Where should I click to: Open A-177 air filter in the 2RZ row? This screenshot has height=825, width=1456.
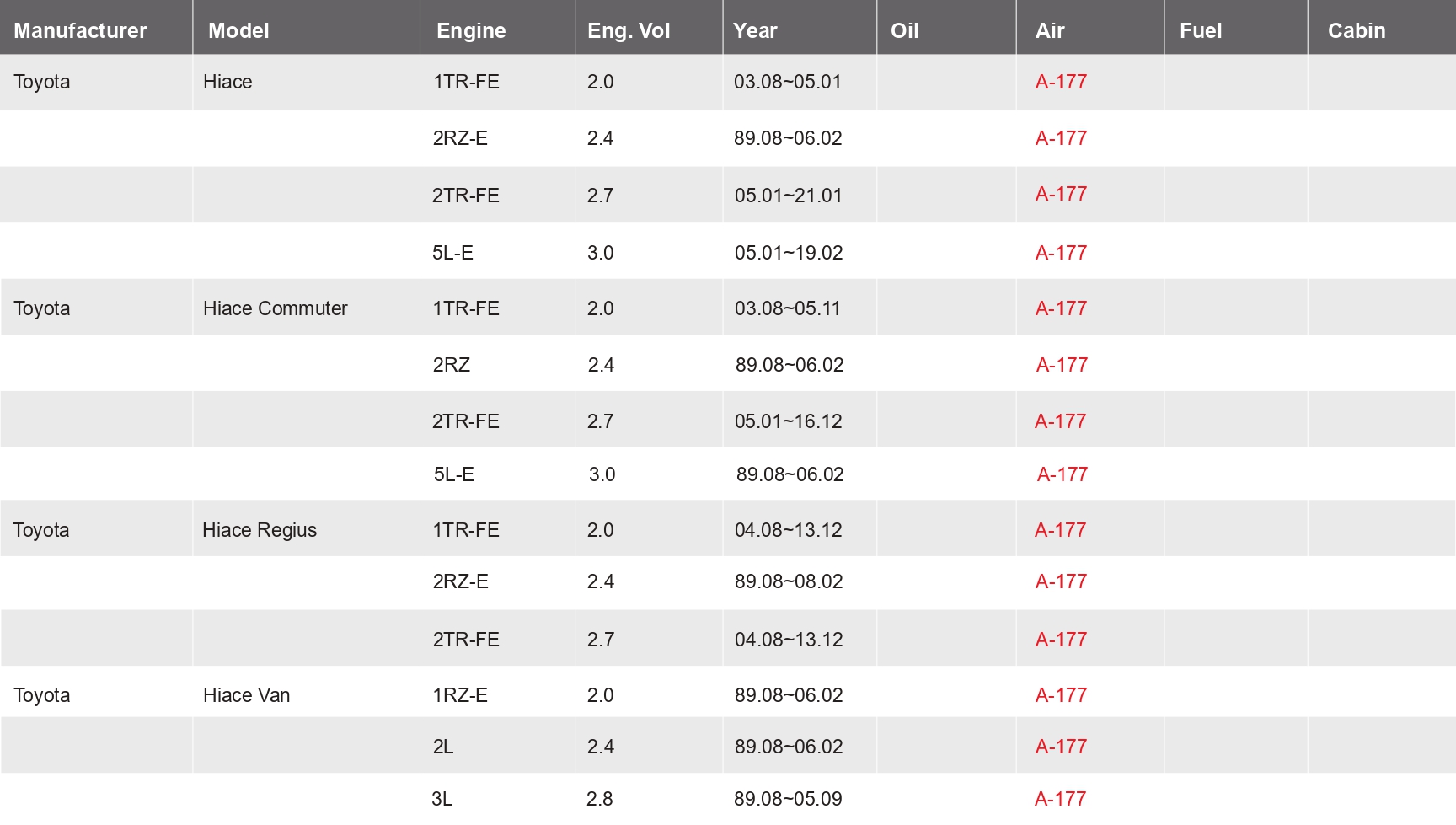tap(1062, 365)
